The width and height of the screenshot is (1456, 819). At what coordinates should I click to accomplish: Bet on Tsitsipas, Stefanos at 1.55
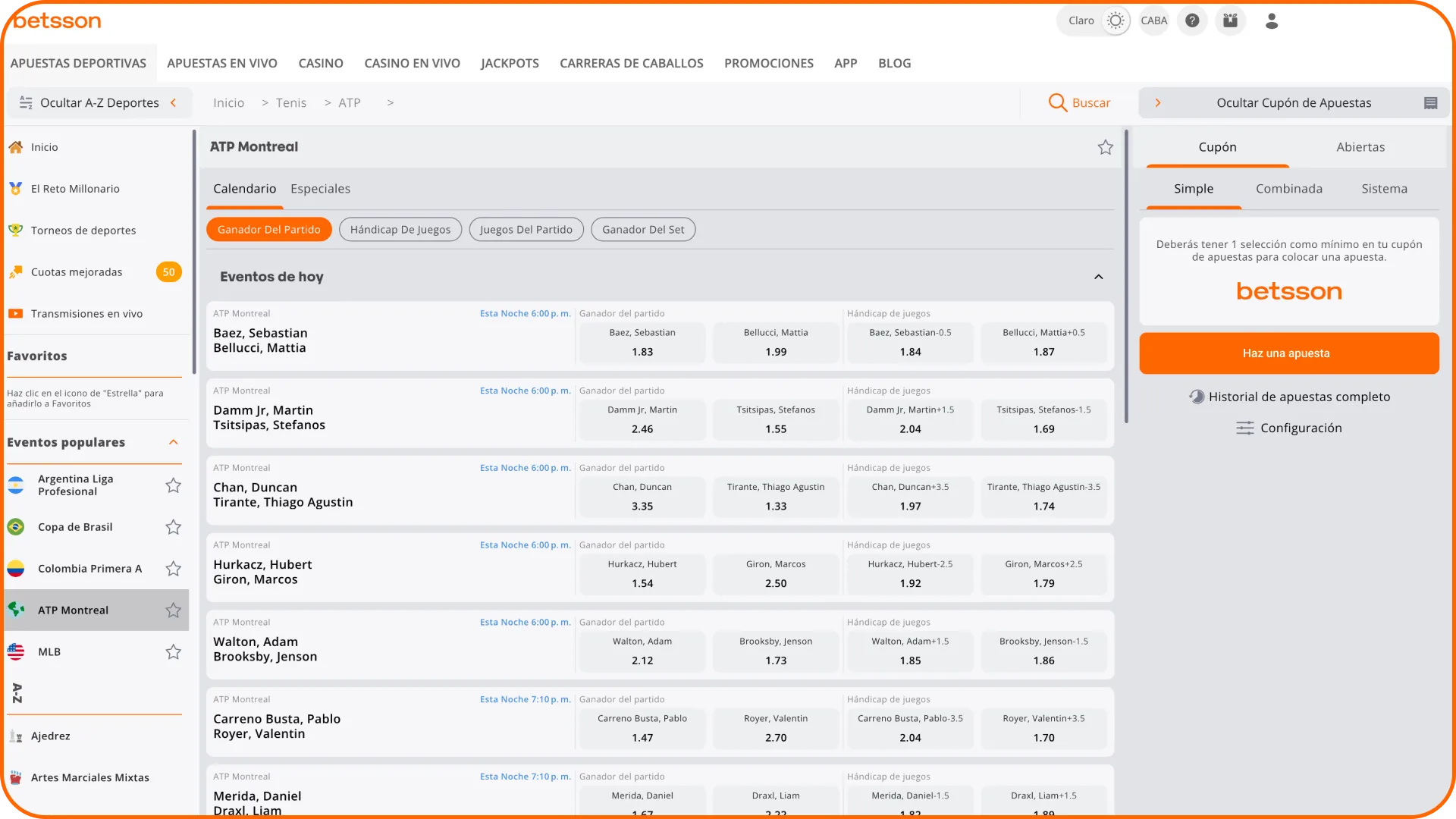tap(776, 419)
